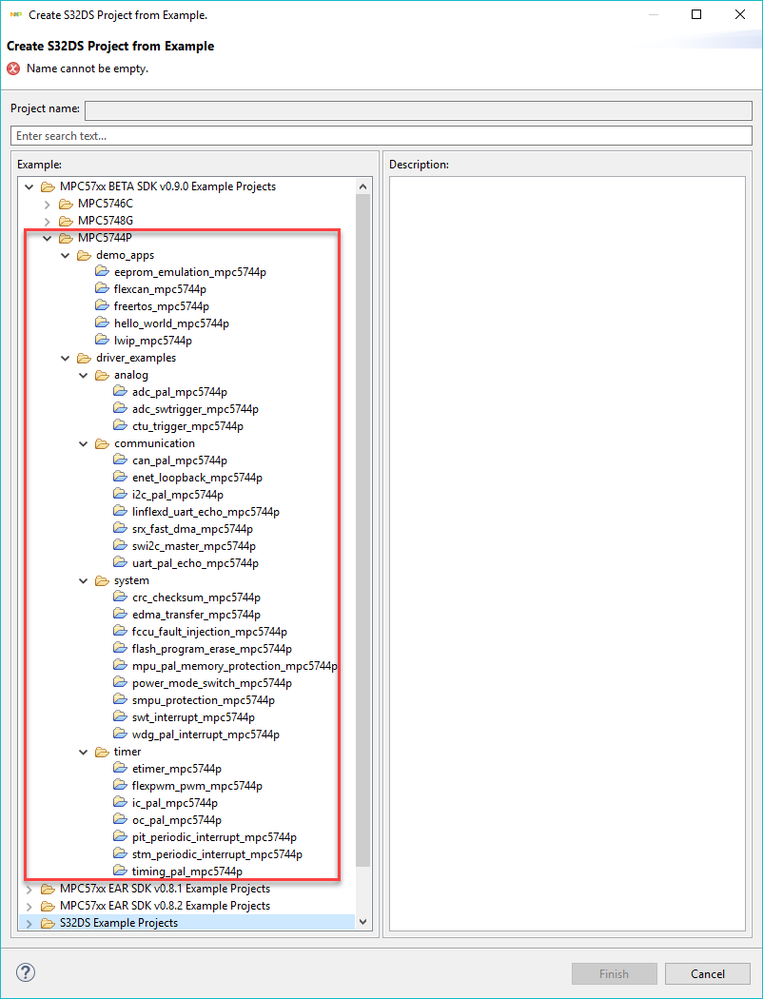Viewport: 763px width, 999px height.
Task: Close the Create S32DS Project dialog
Action: coord(739,15)
